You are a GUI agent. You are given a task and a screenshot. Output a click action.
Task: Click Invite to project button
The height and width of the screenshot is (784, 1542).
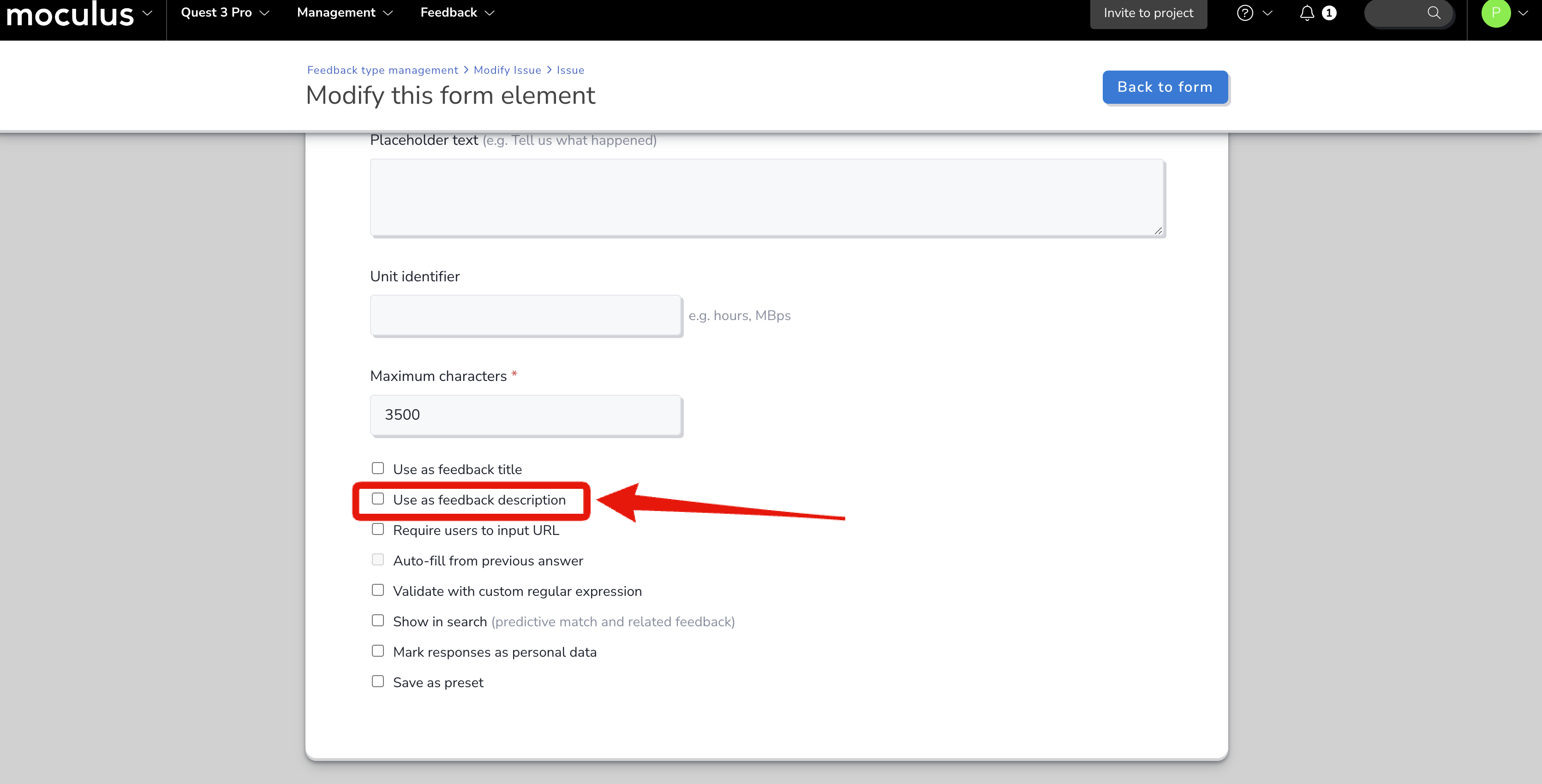click(x=1148, y=13)
